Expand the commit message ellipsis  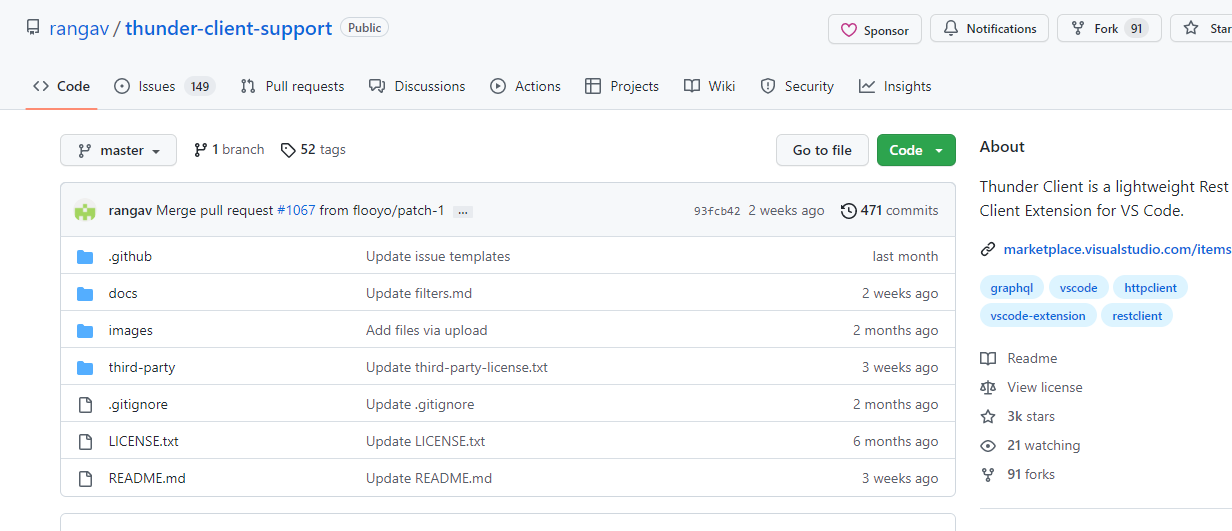click(463, 212)
